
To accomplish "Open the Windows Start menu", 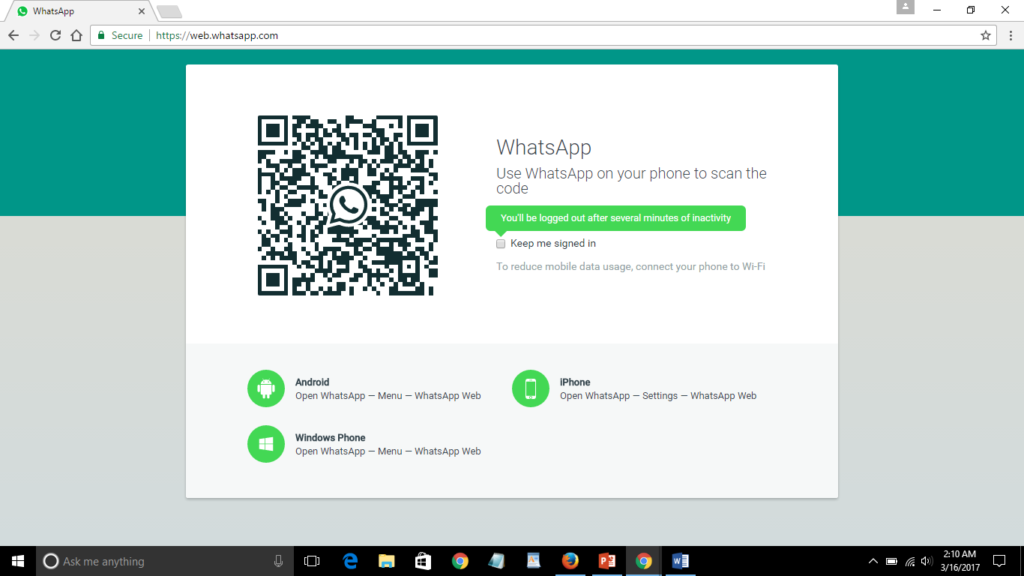I will (18, 561).
